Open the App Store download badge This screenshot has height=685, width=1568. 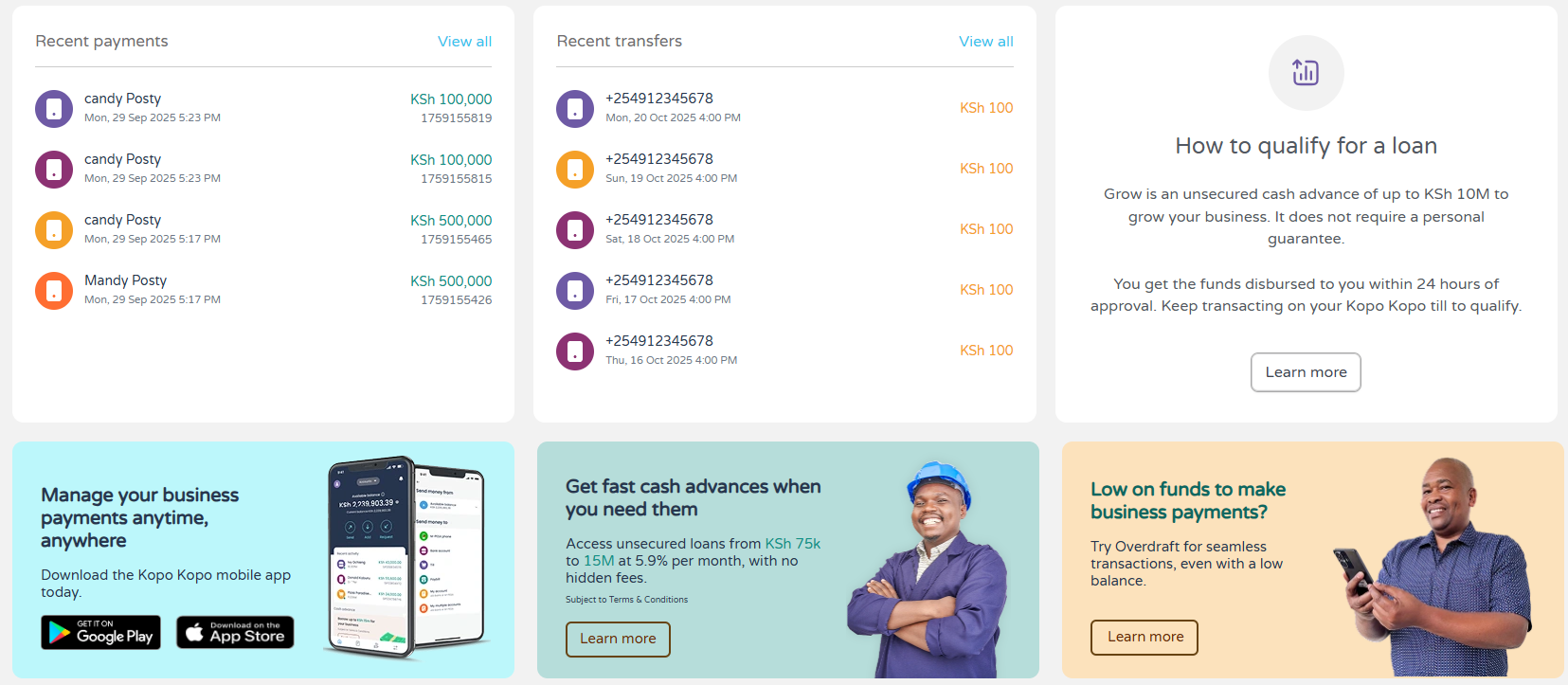[x=235, y=632]
